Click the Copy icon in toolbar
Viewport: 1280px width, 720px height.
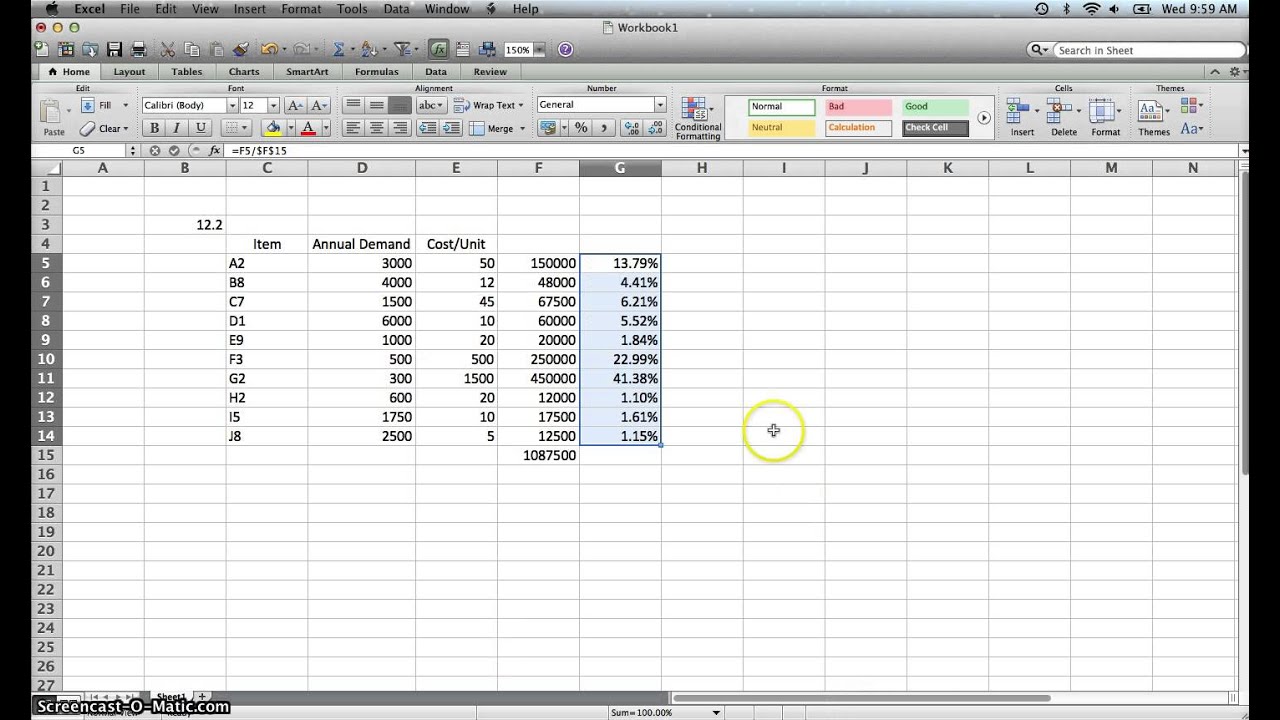click(x=191, y=49)
